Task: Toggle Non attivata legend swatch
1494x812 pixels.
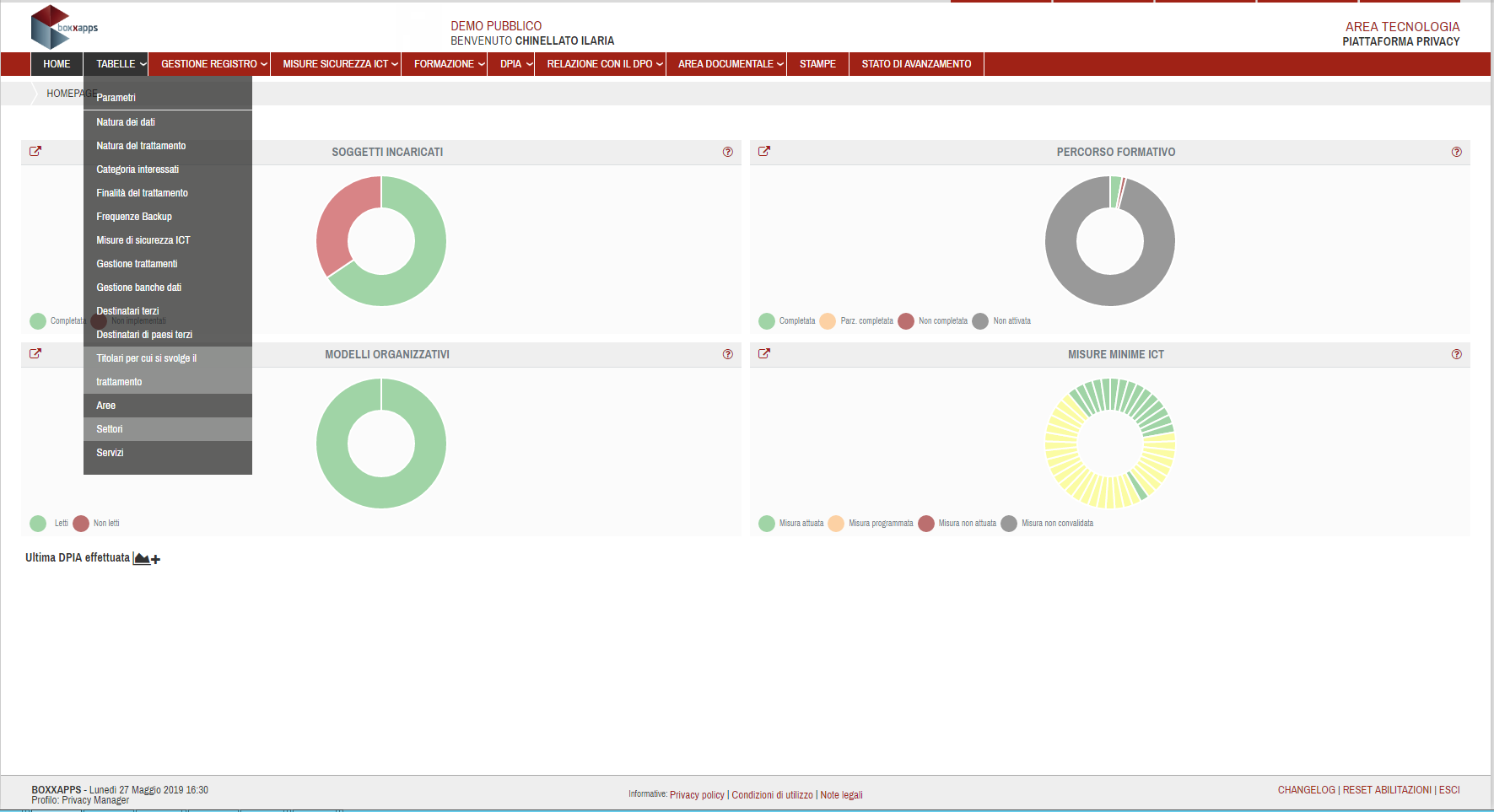Action: coord(980,321)
